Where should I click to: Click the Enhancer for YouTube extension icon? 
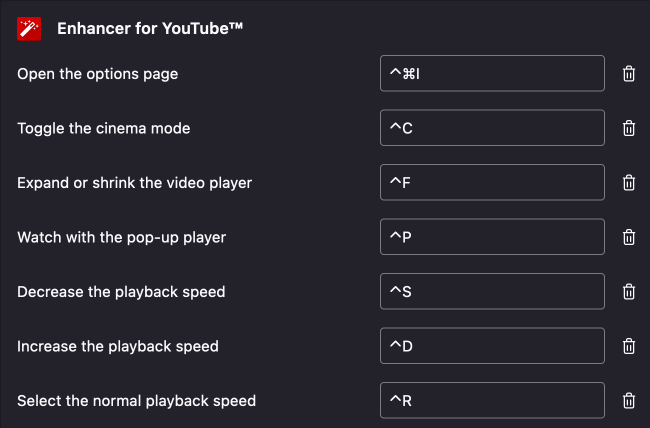[x=29, y=29]
